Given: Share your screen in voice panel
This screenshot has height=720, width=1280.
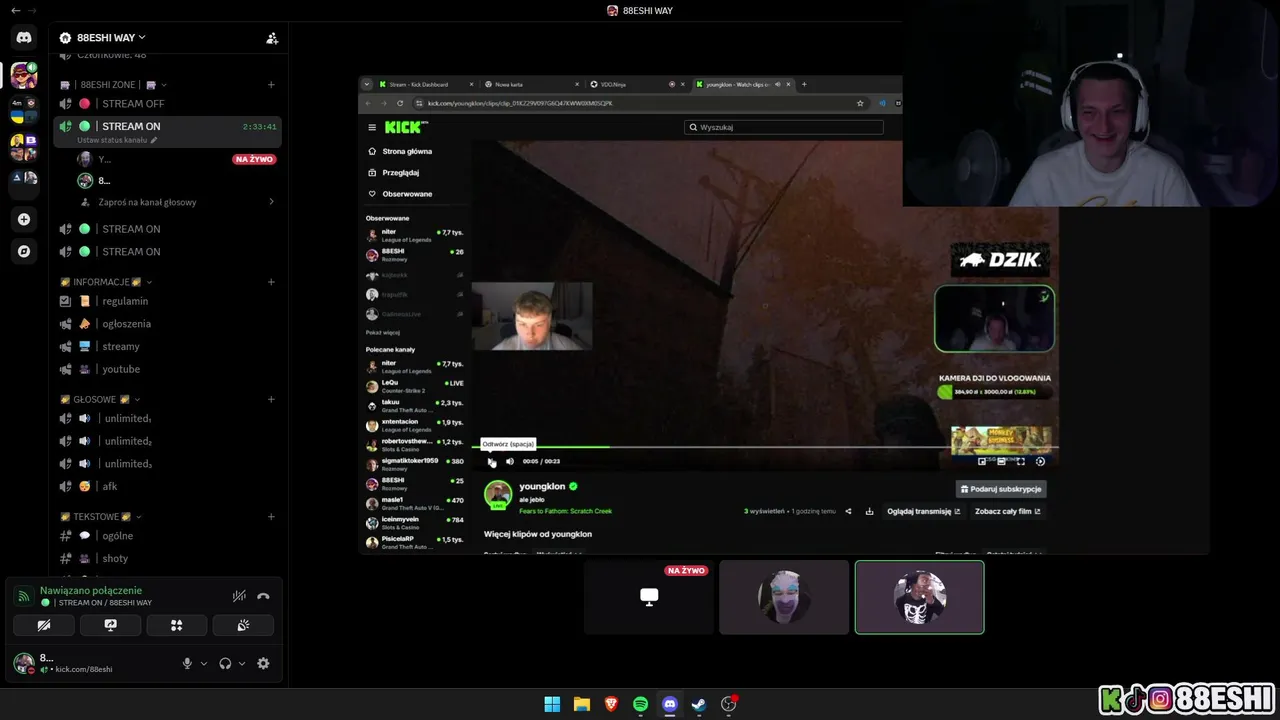Looking at the screenshot, I should [110, 625].
